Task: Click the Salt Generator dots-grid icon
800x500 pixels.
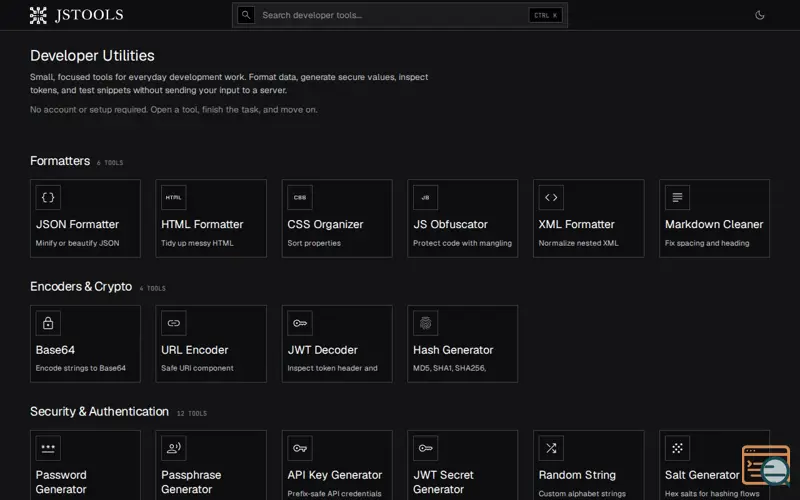Action: 677,448
